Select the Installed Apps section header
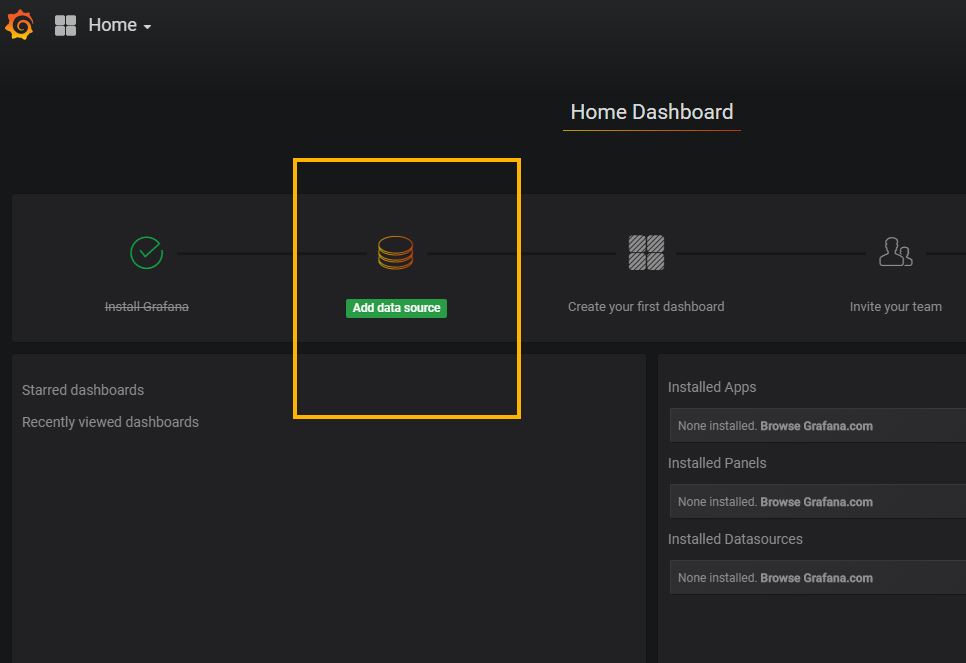This screenshot has width=966, height=663. tap(712, 387)
